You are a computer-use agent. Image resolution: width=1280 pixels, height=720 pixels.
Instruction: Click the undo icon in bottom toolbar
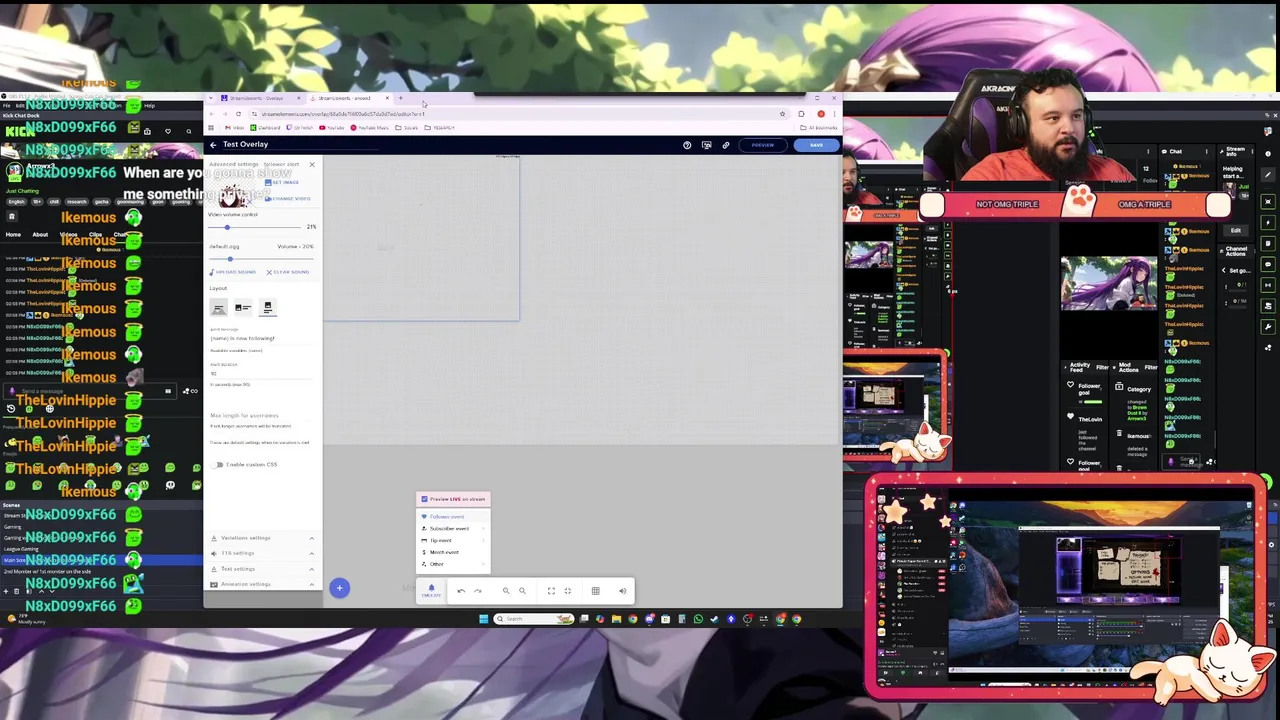(461, 591)
